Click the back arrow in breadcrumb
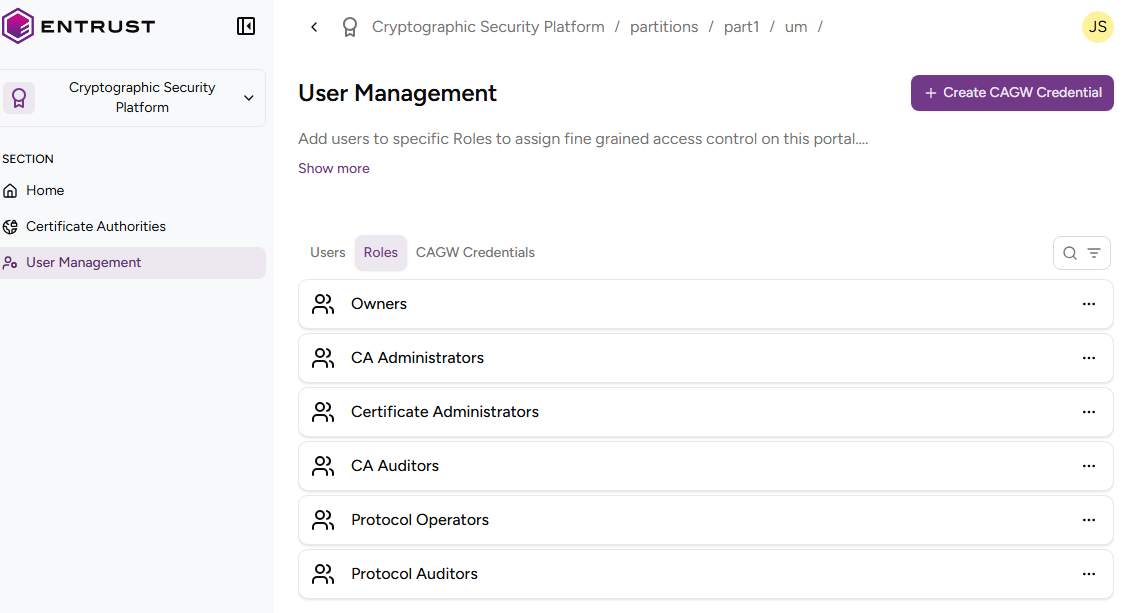 (314, 27)
